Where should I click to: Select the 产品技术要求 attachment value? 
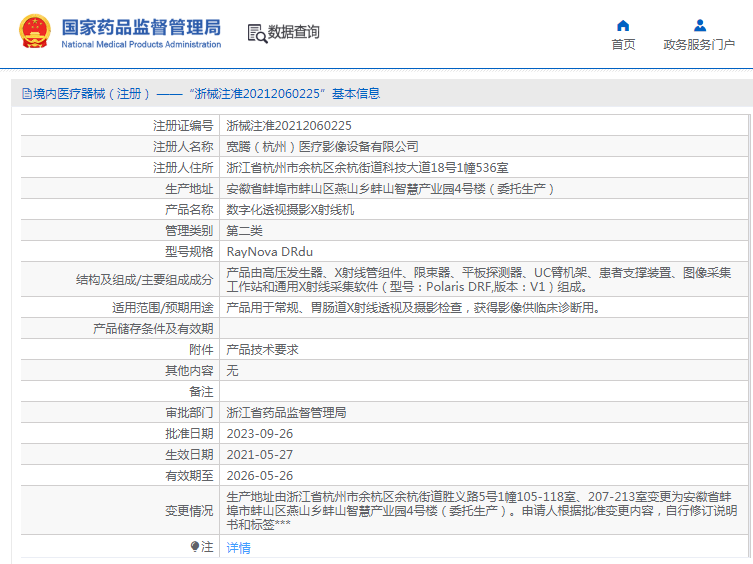tap(262, 350)
